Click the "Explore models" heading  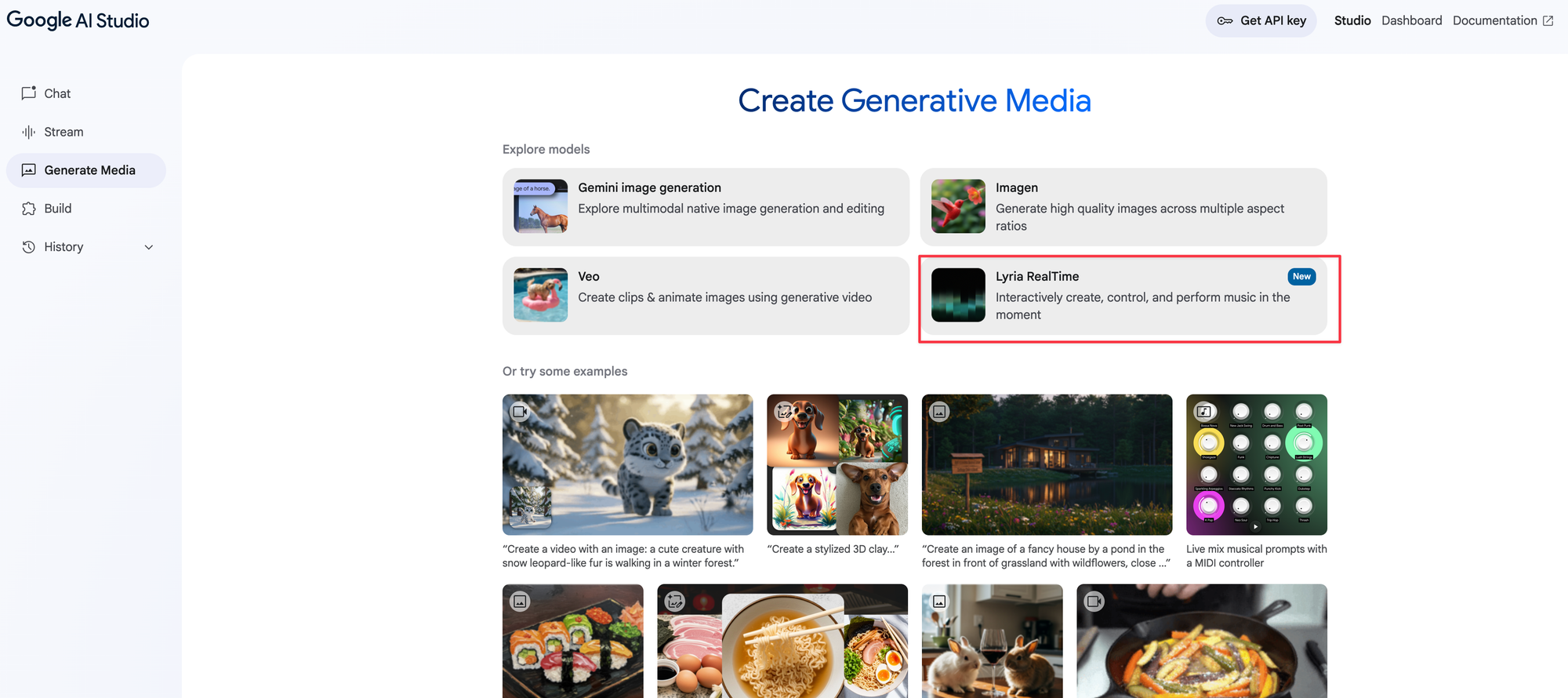546,149
